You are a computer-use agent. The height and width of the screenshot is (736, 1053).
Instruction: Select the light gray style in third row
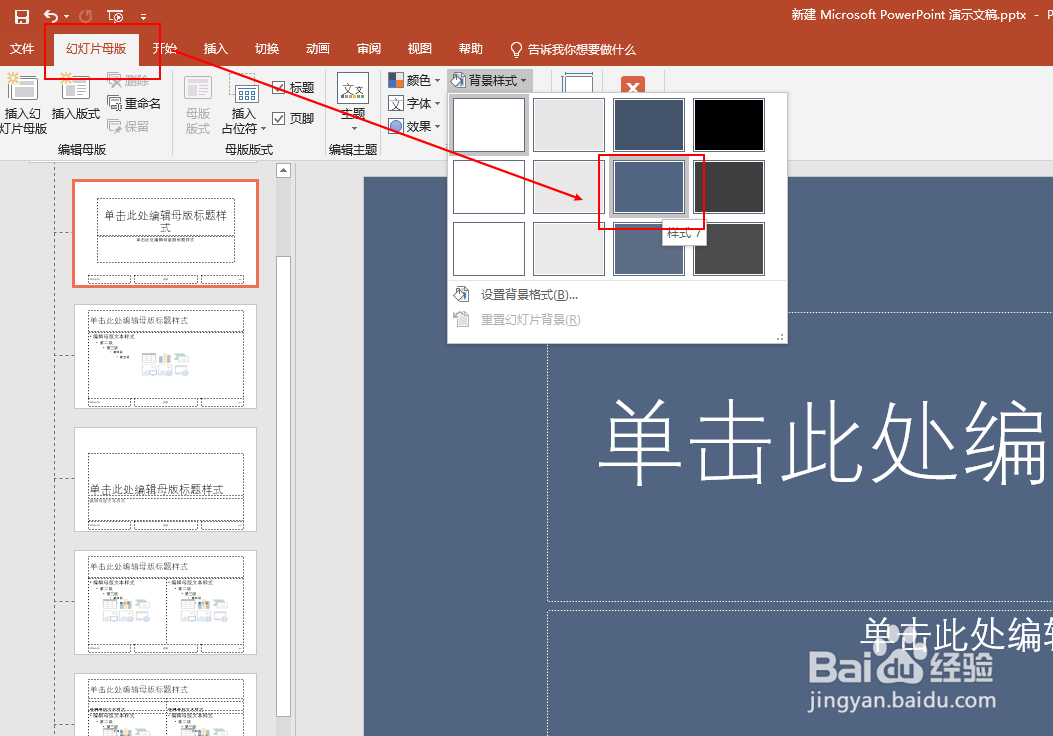(x=569, y=249)
